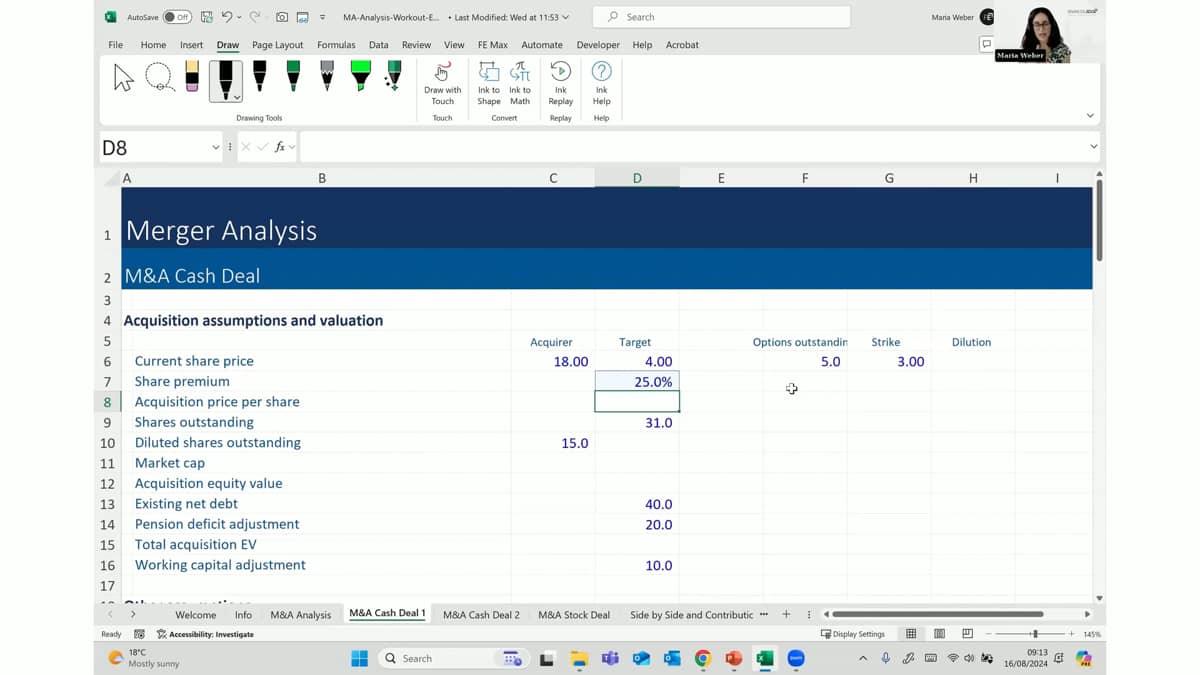Click the Redo arrow
Screen dimensions: 1200x675
point(255,17)
